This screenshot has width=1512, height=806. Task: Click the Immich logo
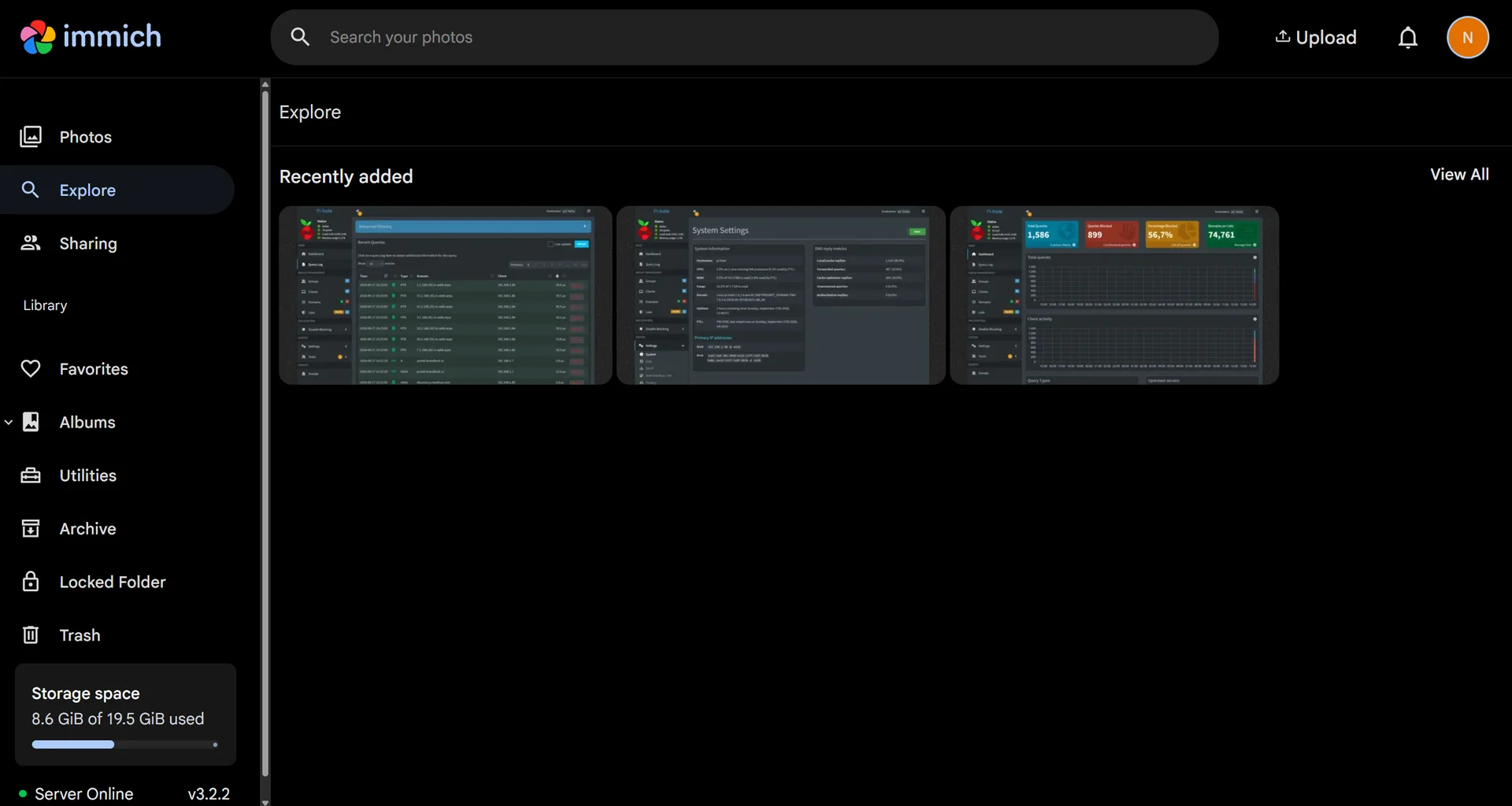pos(91,37)
